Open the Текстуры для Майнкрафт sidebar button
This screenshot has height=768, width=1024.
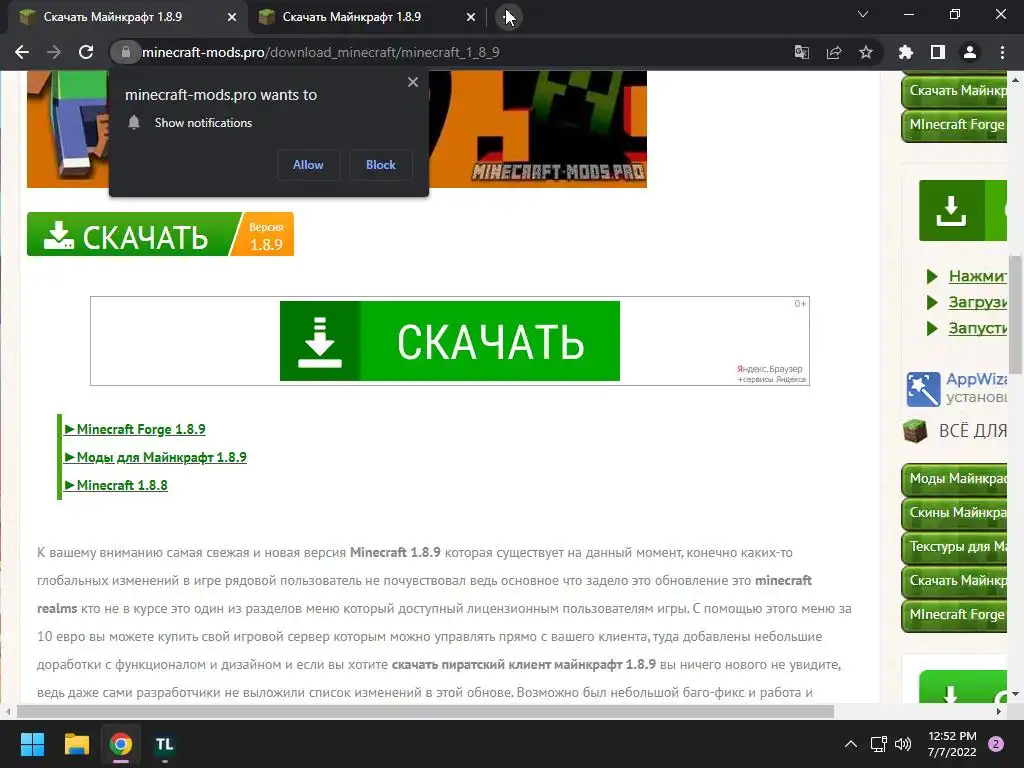954,547
